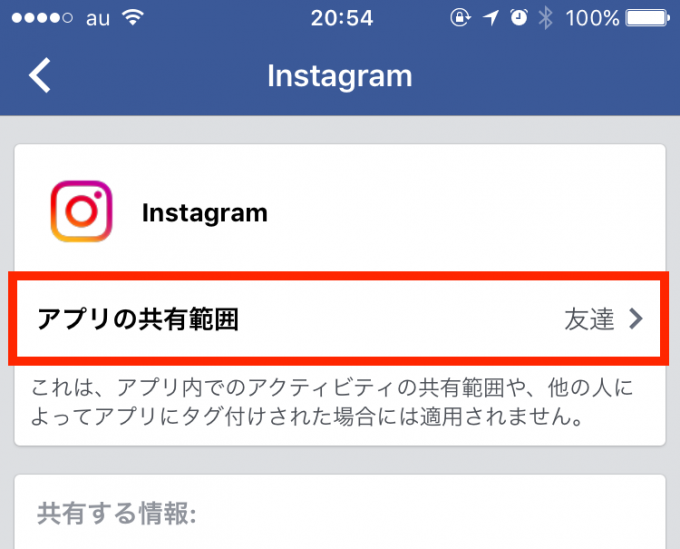
Task: Open the アプリの共有範囲 setting row
Action: 339,319
